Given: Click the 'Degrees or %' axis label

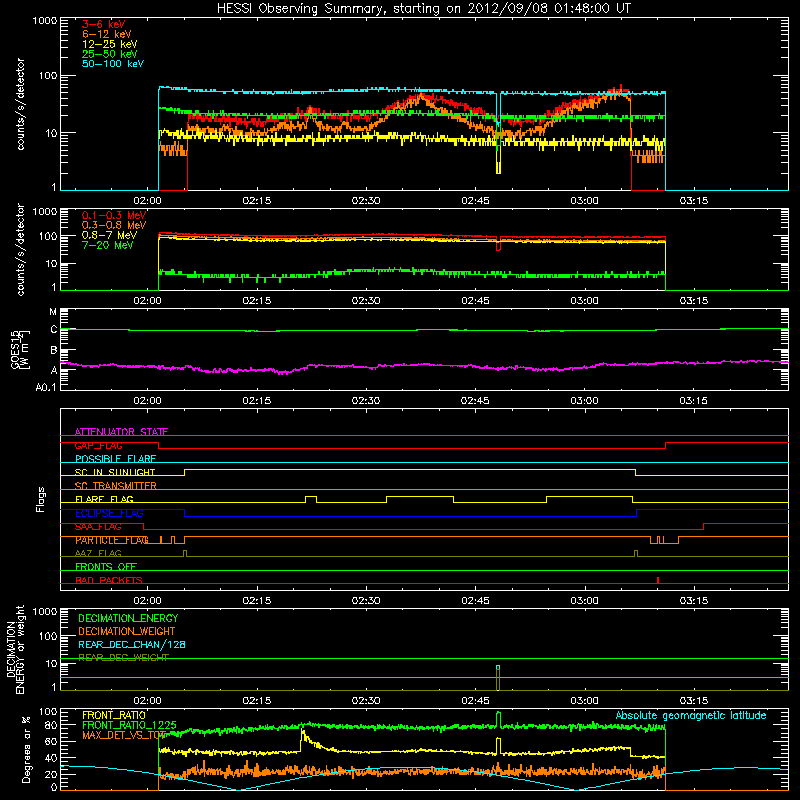Looking at the screenshot, I should pyautogui.click(x=26, y=749).
